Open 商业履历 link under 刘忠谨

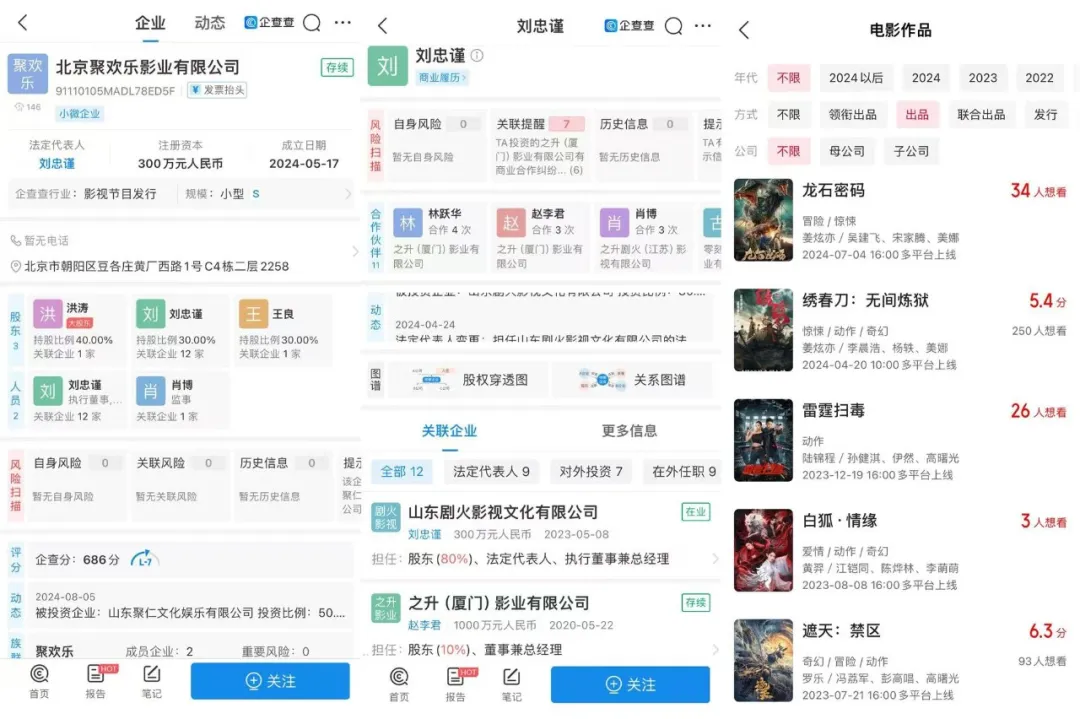[x=442, y=77]
